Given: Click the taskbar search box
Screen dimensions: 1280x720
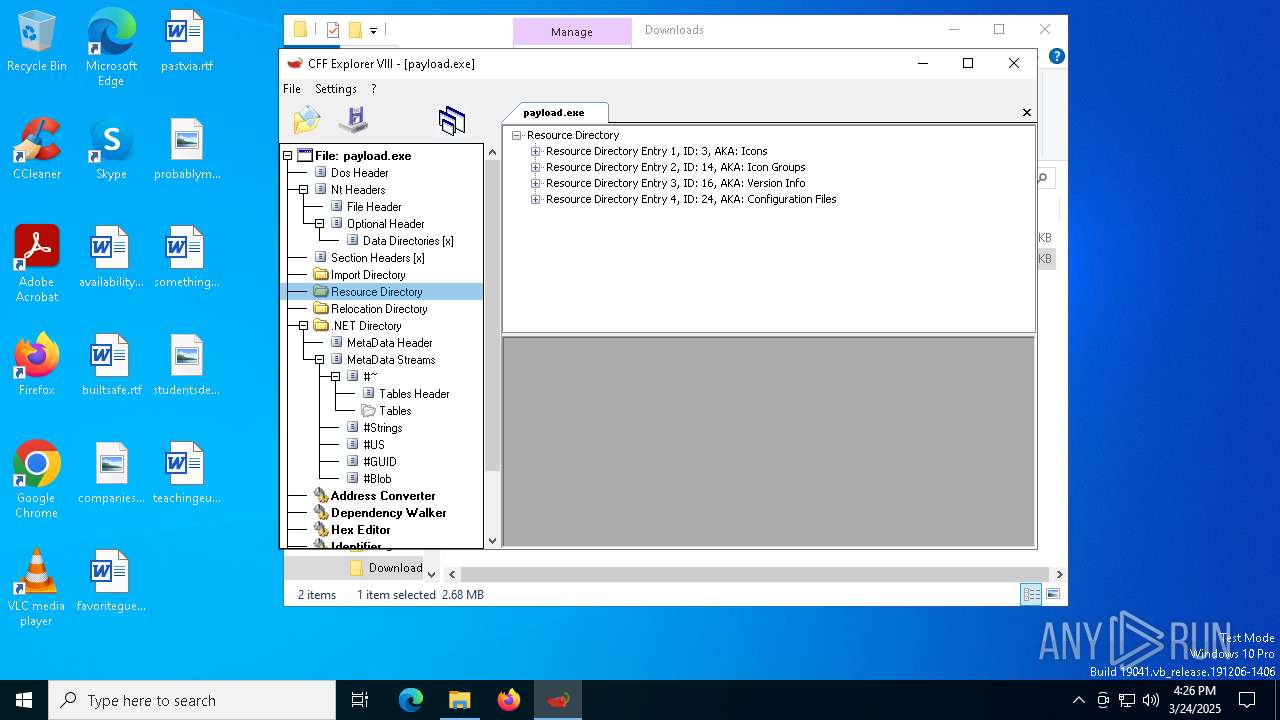Looking at the screenshot, I should 192,700.
